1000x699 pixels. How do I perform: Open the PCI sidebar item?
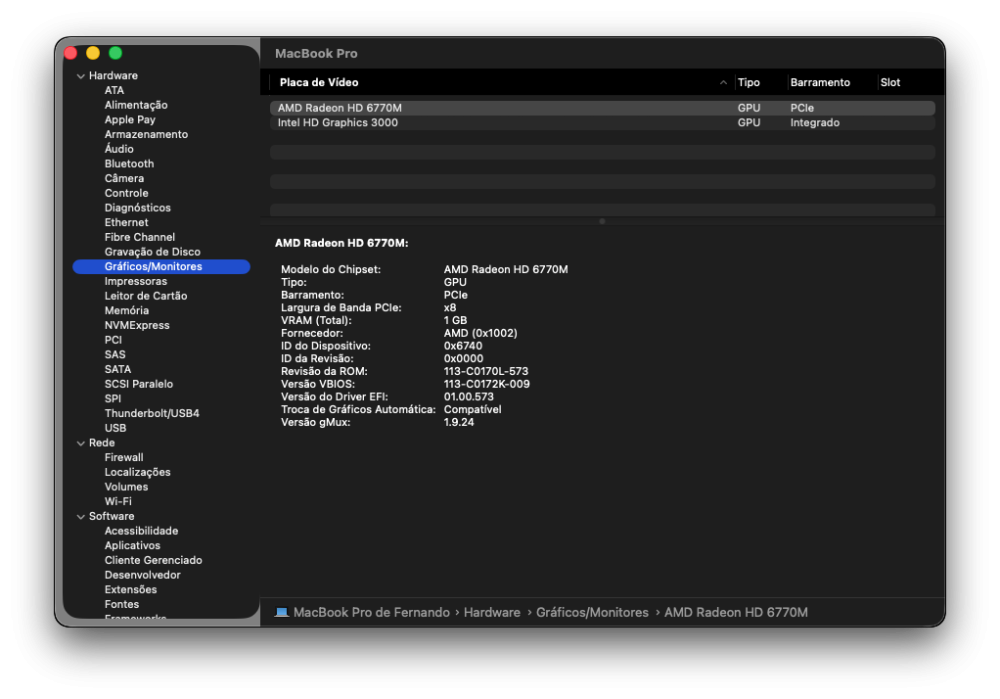(113, 340)
